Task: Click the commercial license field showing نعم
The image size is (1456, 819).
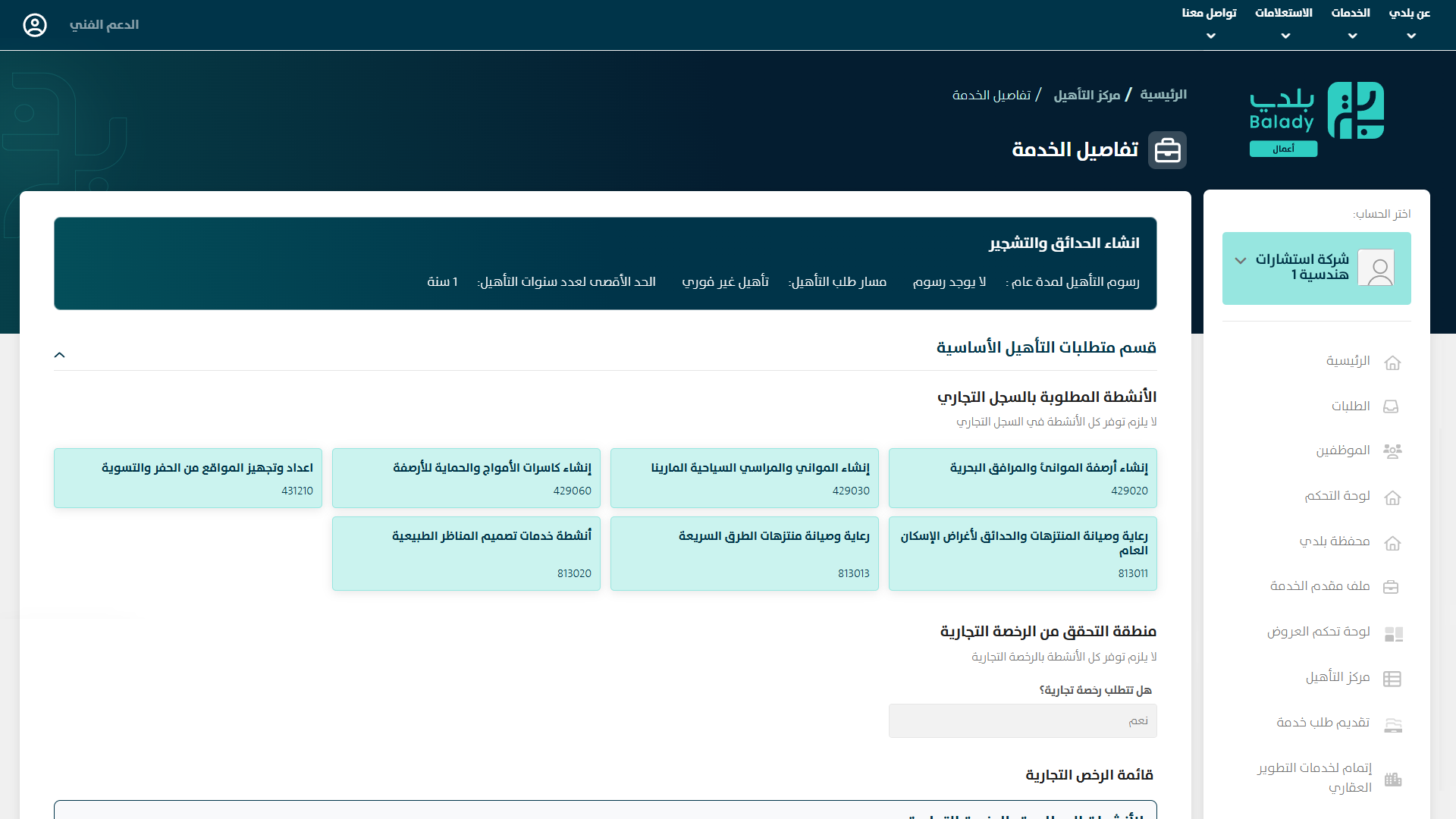Action: point(1022,720)
